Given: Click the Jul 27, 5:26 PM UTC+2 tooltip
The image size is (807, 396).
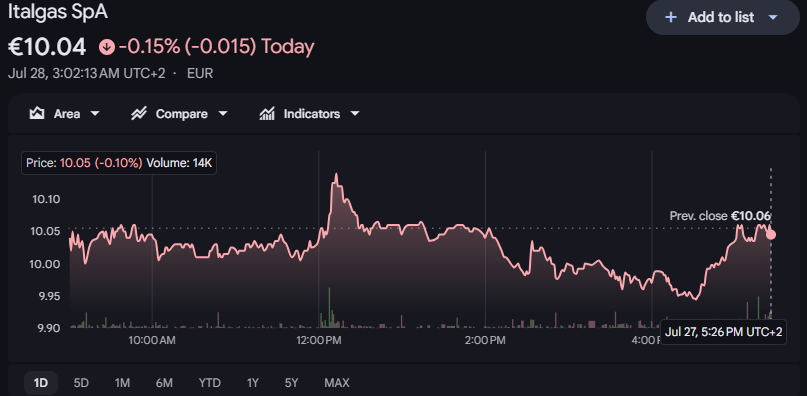Looking at the screenshot, I should [723, 332].
